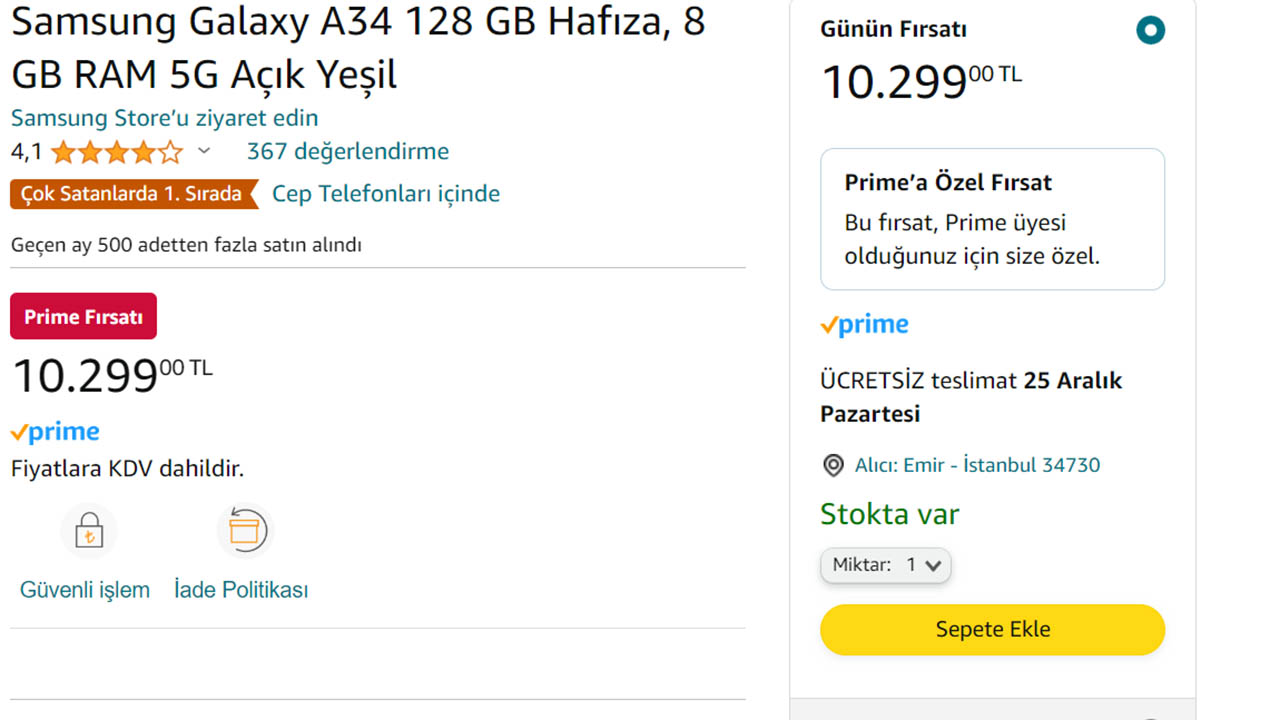Click the orange star rating icons
1280x720 pixels.
click(x=117, y=152)
